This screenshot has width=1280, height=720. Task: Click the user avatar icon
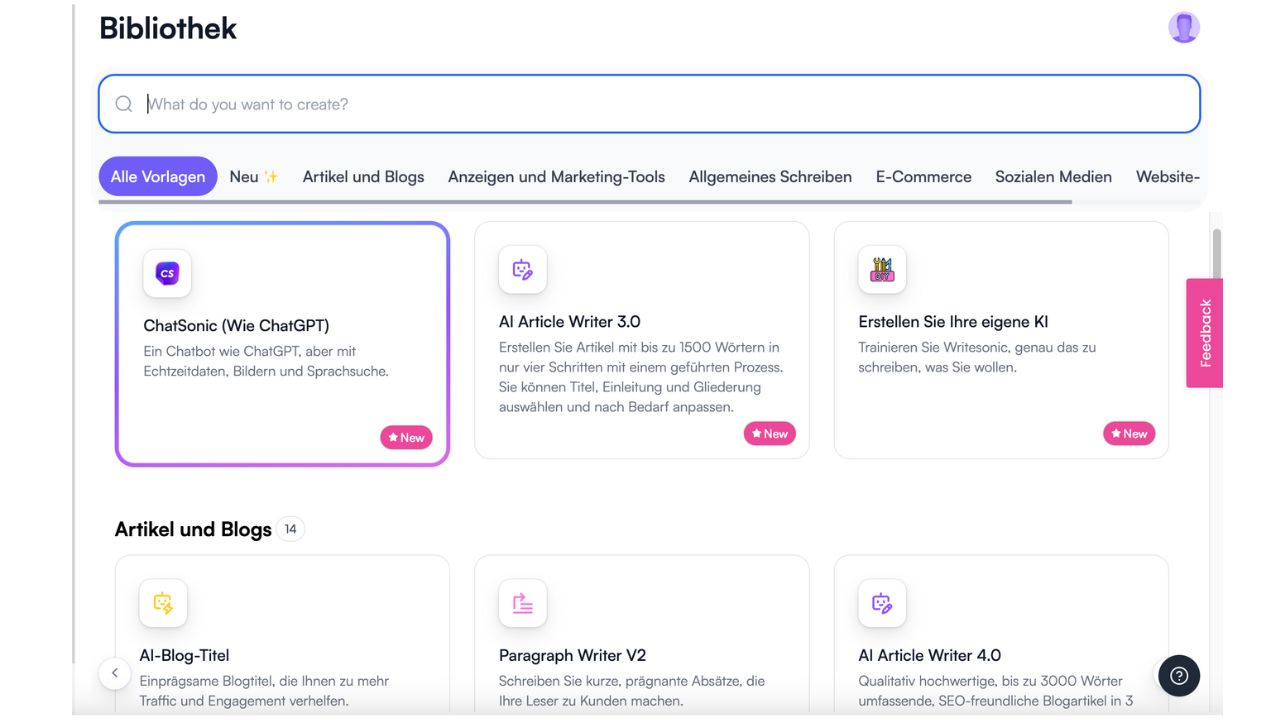point(1183,27)
